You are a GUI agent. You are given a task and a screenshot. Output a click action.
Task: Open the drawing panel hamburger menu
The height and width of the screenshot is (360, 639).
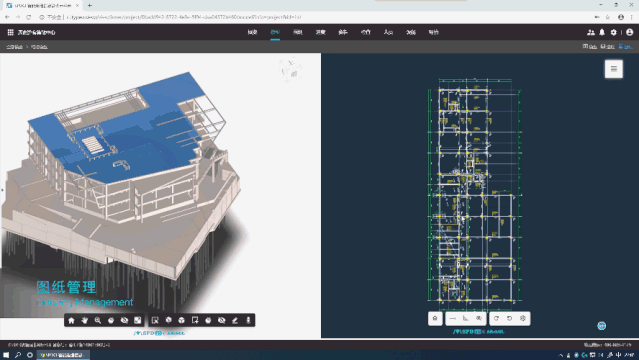[x=614, y=69]
